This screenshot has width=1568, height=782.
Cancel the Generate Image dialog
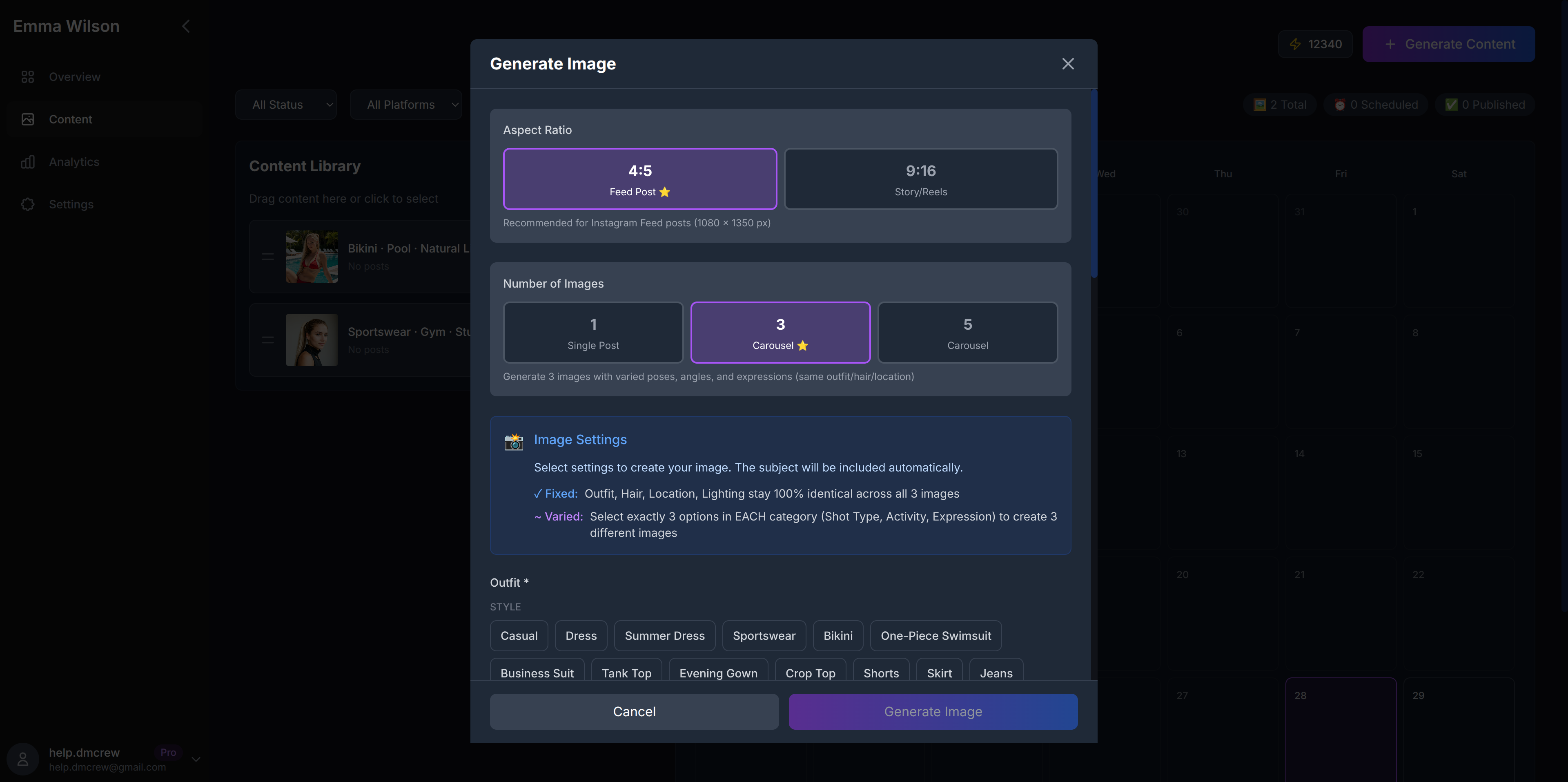pos(634,711)
